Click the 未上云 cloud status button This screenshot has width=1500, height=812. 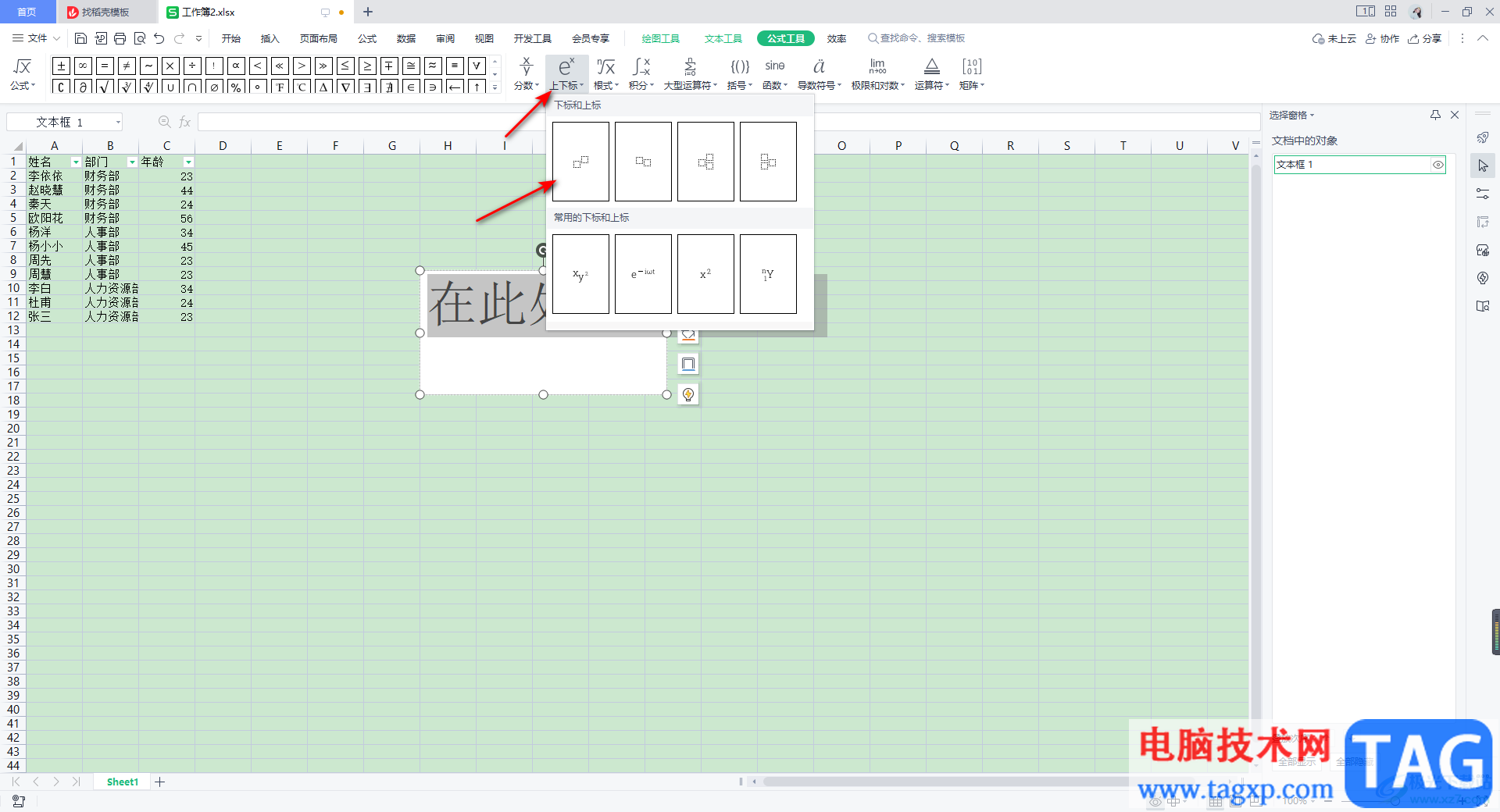point(1334,38)
